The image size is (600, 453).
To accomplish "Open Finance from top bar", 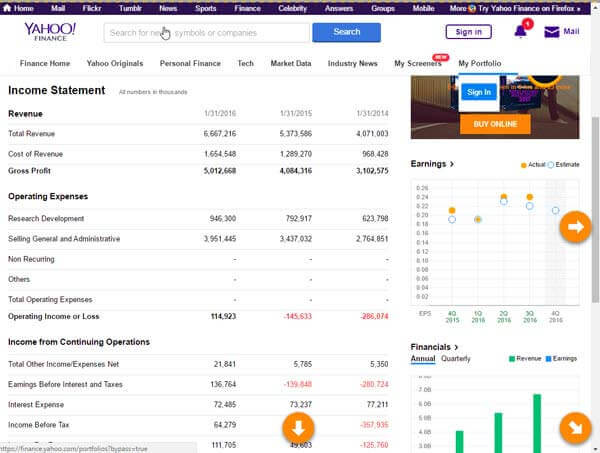I will click(x=247, y=8).
